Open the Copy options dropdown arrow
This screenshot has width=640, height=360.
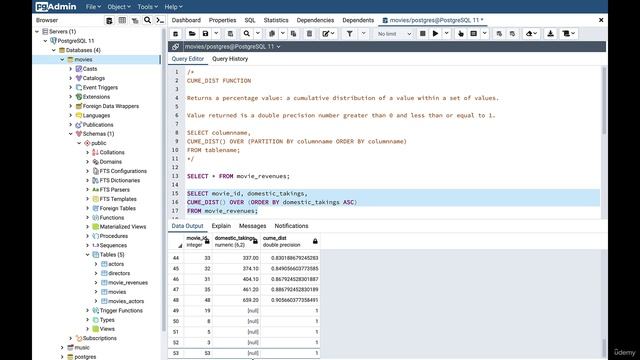[x=282, y=34]
